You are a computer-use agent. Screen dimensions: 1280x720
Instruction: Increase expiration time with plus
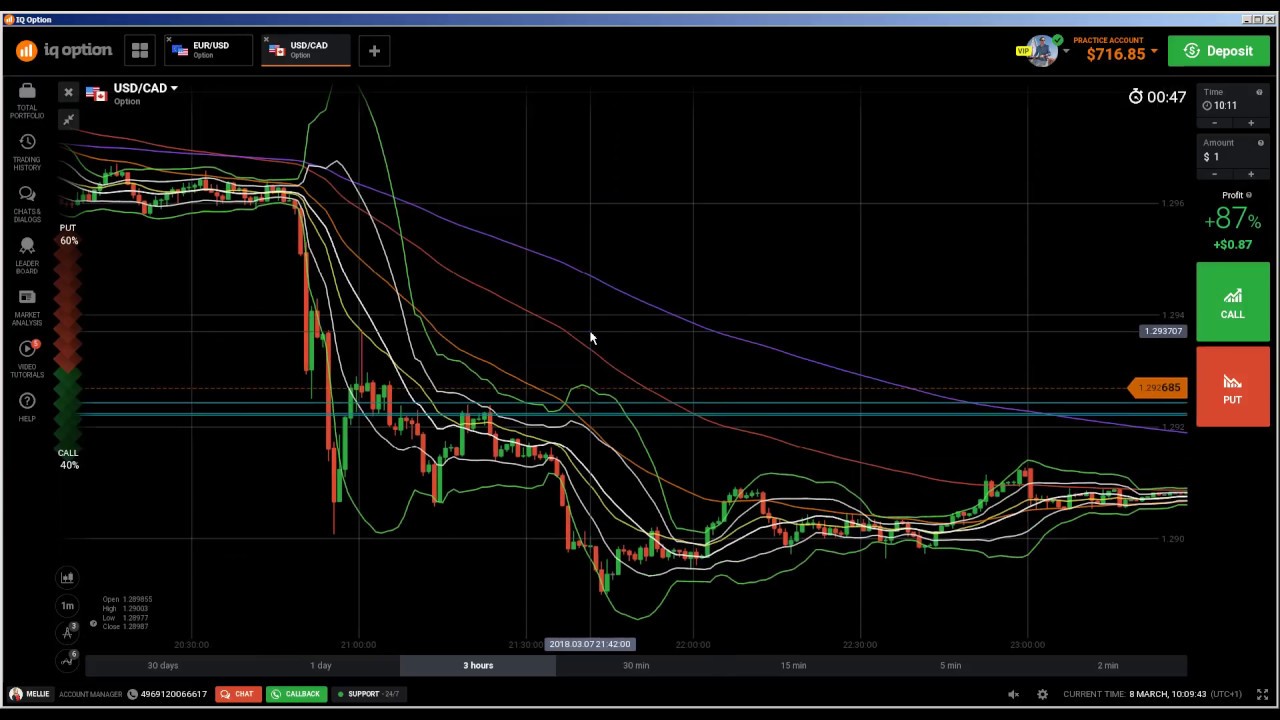[x=1250, y=123]
